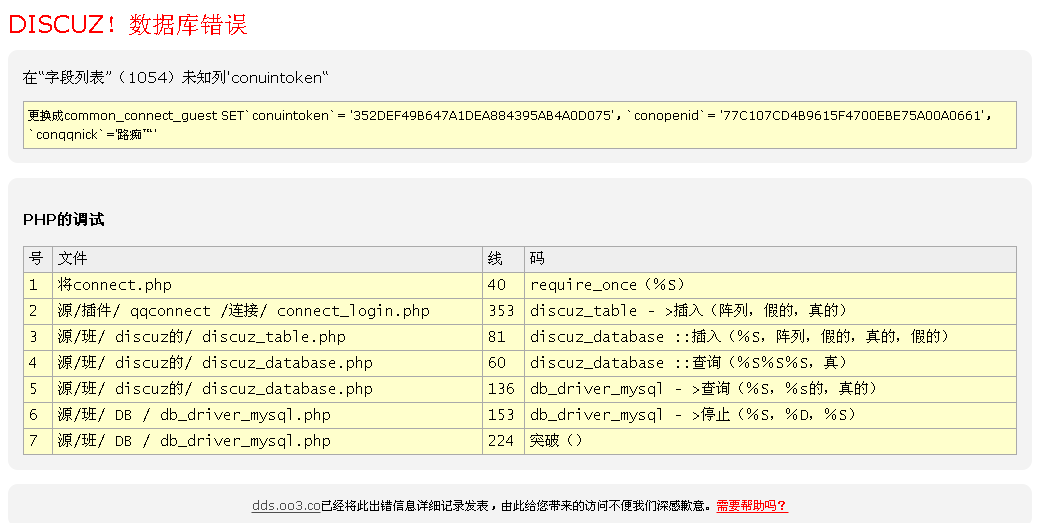Select the discuz_database ::查询 code cell

[770, 363]
